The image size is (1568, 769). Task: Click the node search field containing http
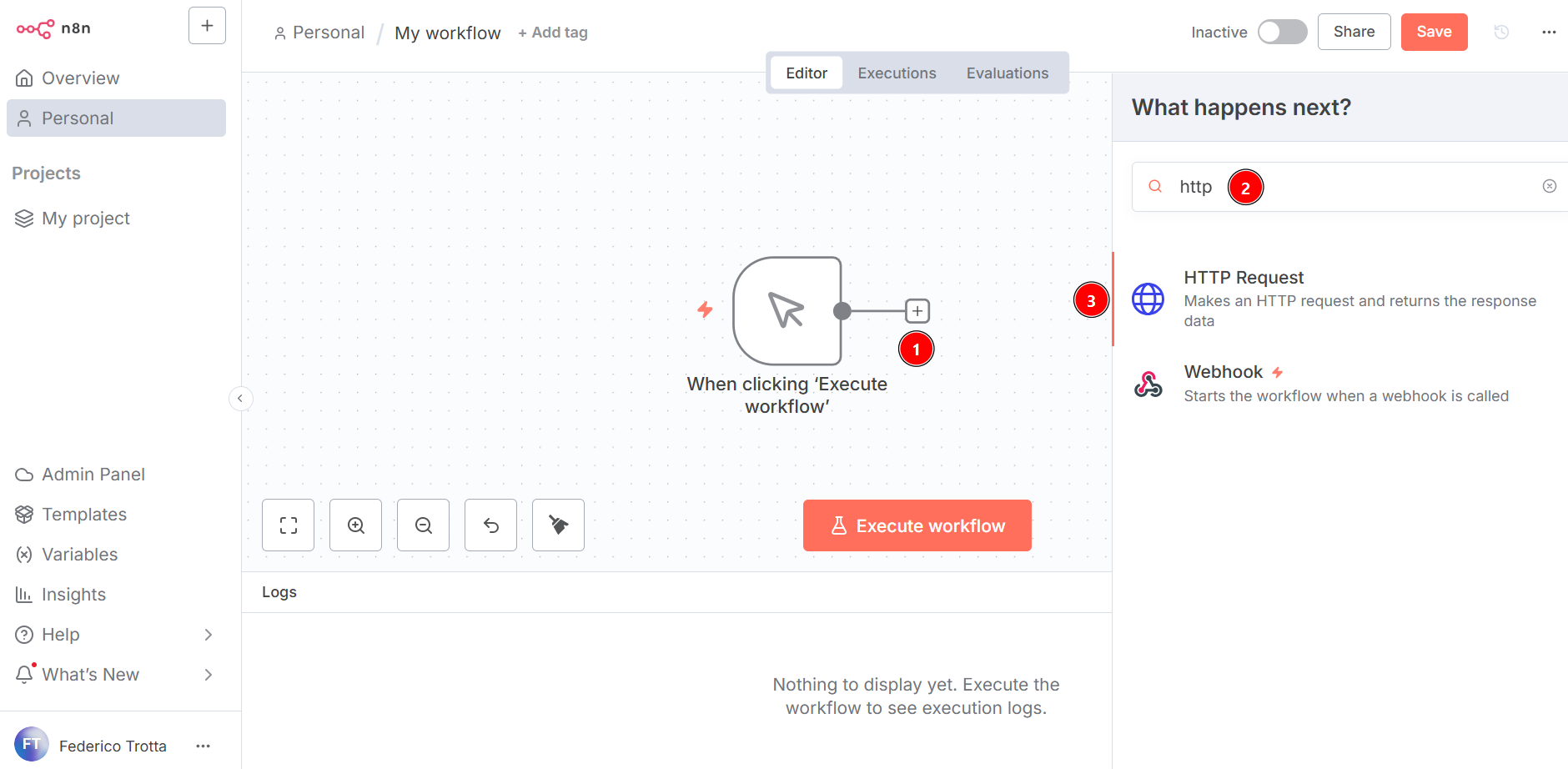click(1349, 187)
